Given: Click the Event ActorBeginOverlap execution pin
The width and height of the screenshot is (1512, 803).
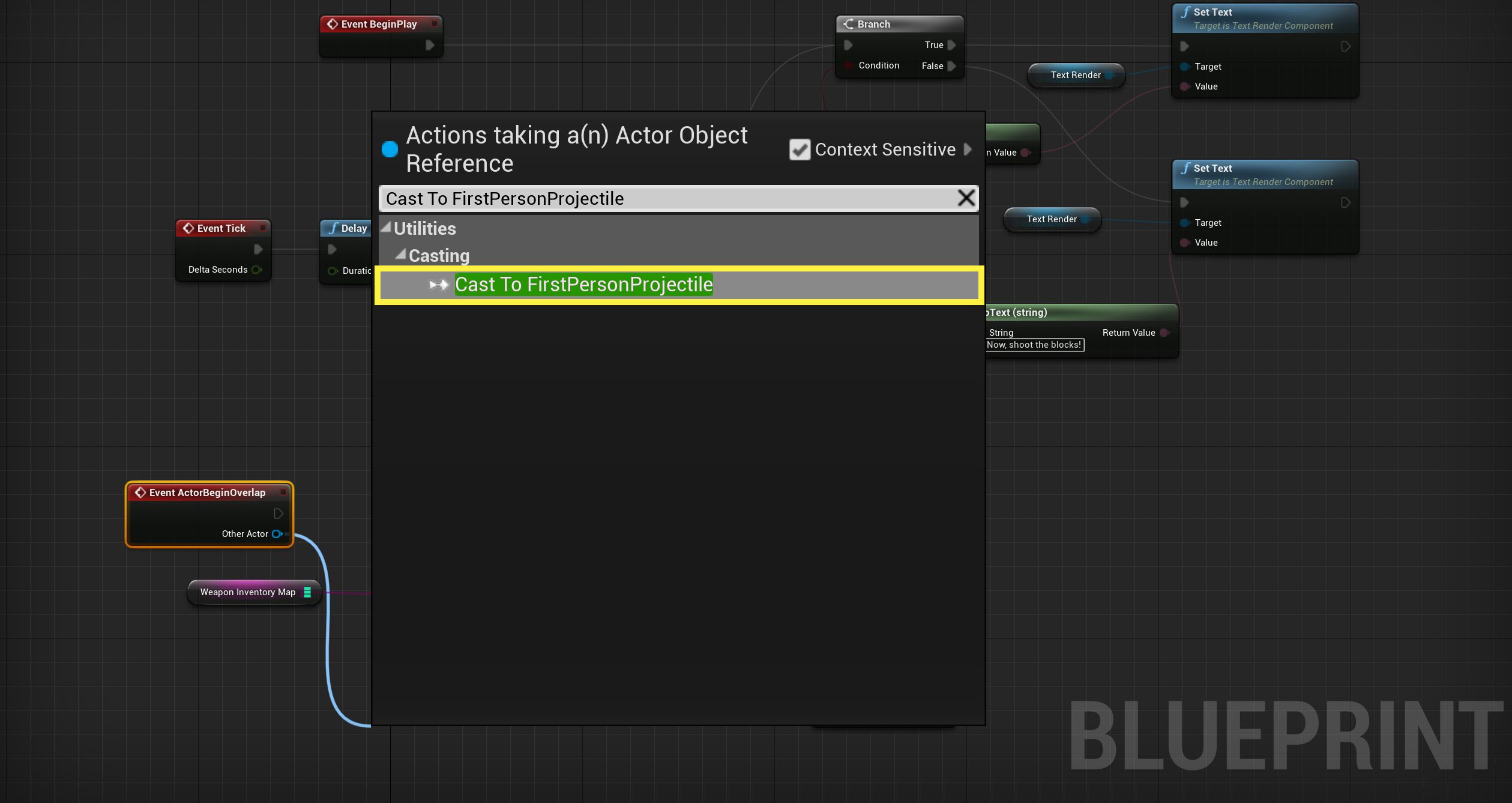Looking at the screenshot, I should tap(278, 514).
